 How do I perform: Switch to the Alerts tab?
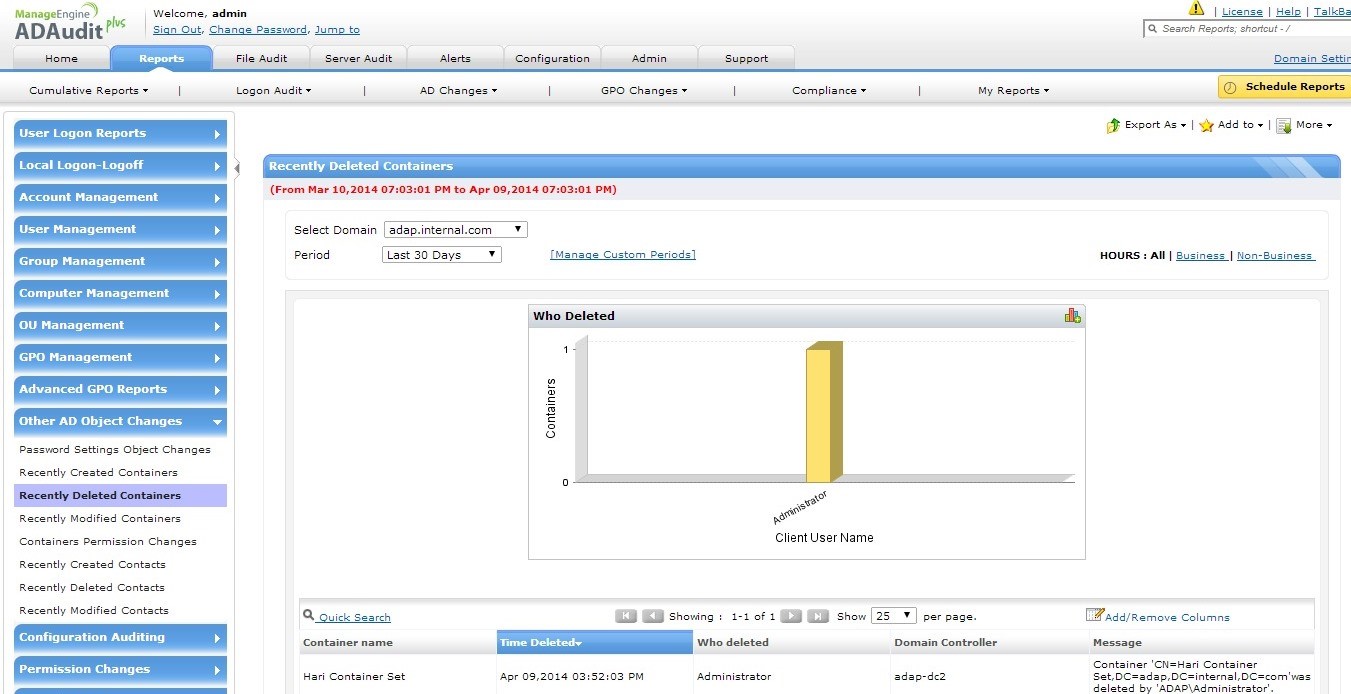(x=455, y=58)
